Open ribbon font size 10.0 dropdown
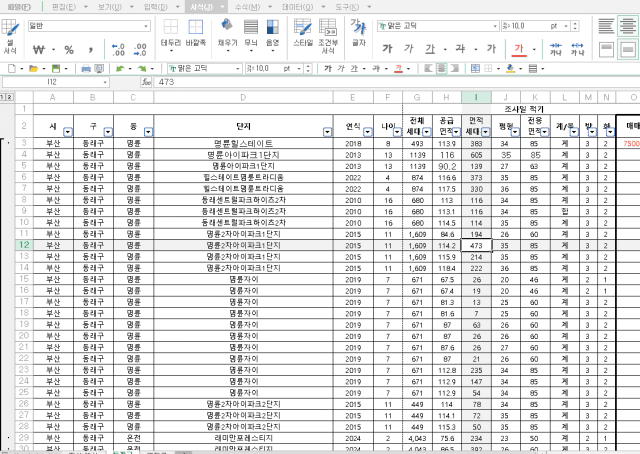The image size is (640, 454). (x=566, y=26)
